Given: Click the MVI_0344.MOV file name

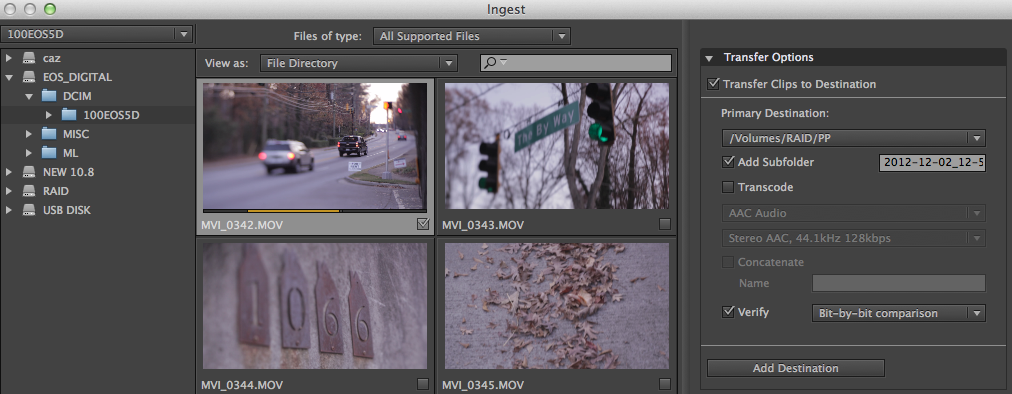Looking at the screenshot, I should pos(241,386).
